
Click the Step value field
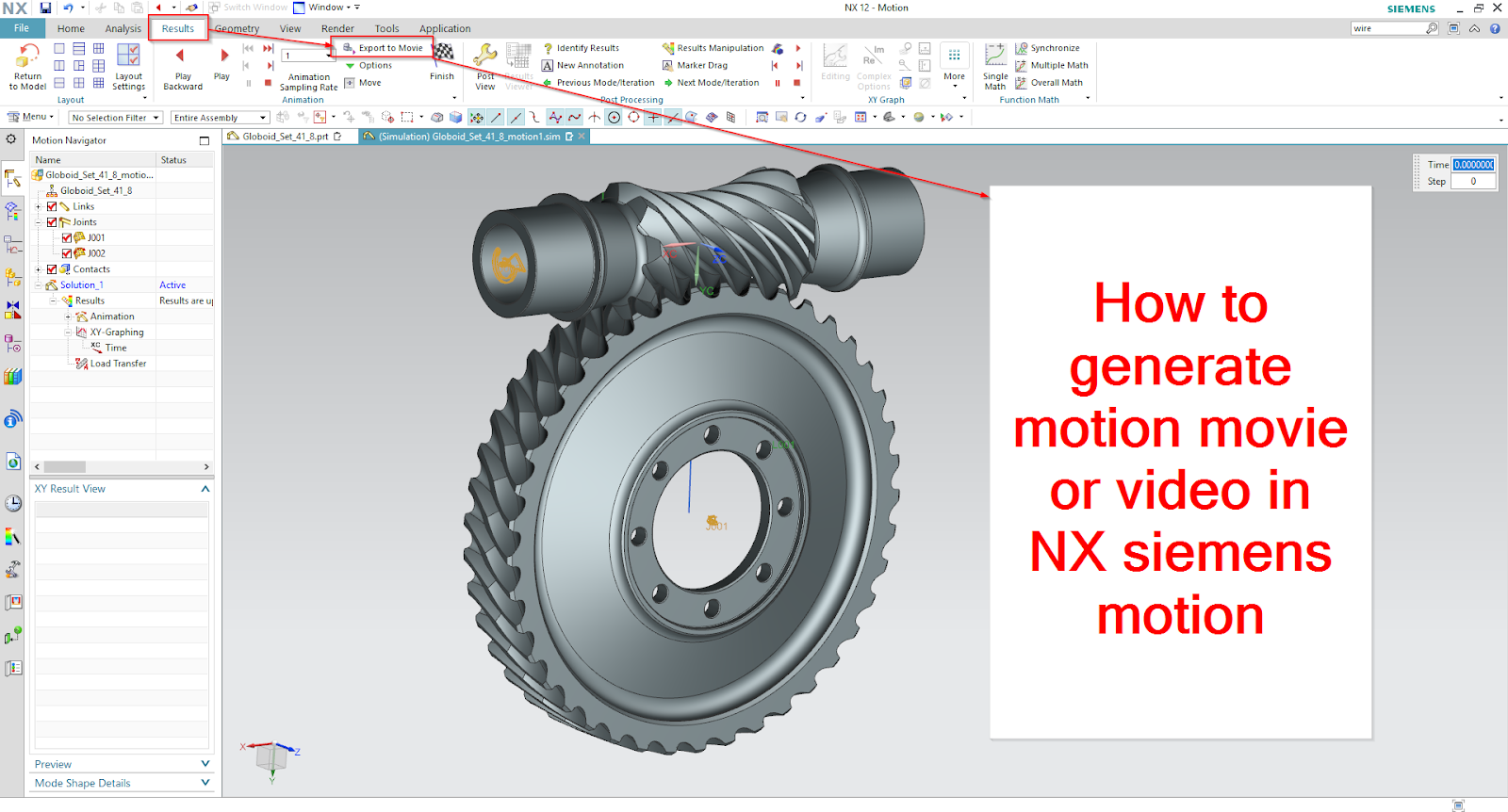click(1473, 182)
